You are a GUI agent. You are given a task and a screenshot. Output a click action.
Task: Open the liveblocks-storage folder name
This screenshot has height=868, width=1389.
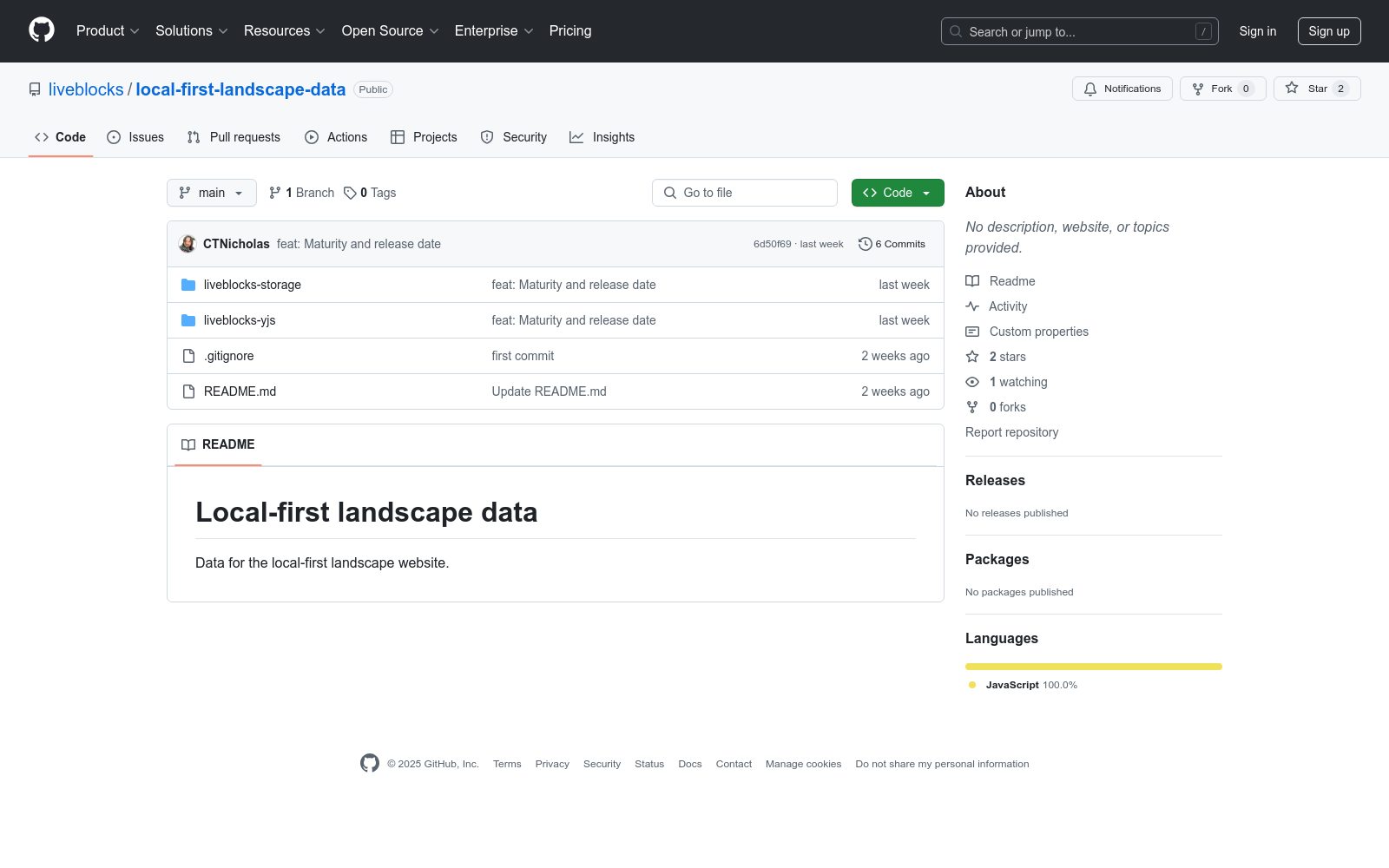tap(253, 285)
